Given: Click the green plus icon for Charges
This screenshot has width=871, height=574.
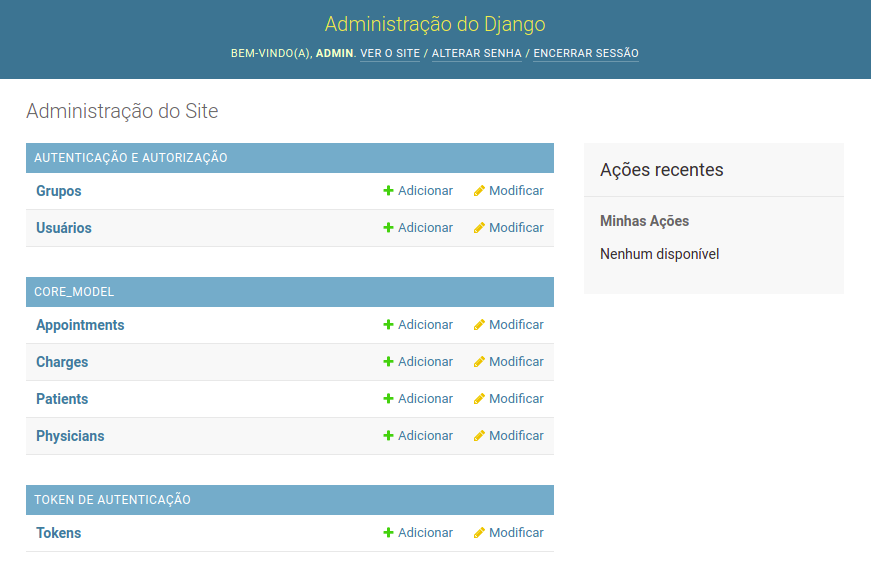Looking at the screenshot, I should pos(388,362).
